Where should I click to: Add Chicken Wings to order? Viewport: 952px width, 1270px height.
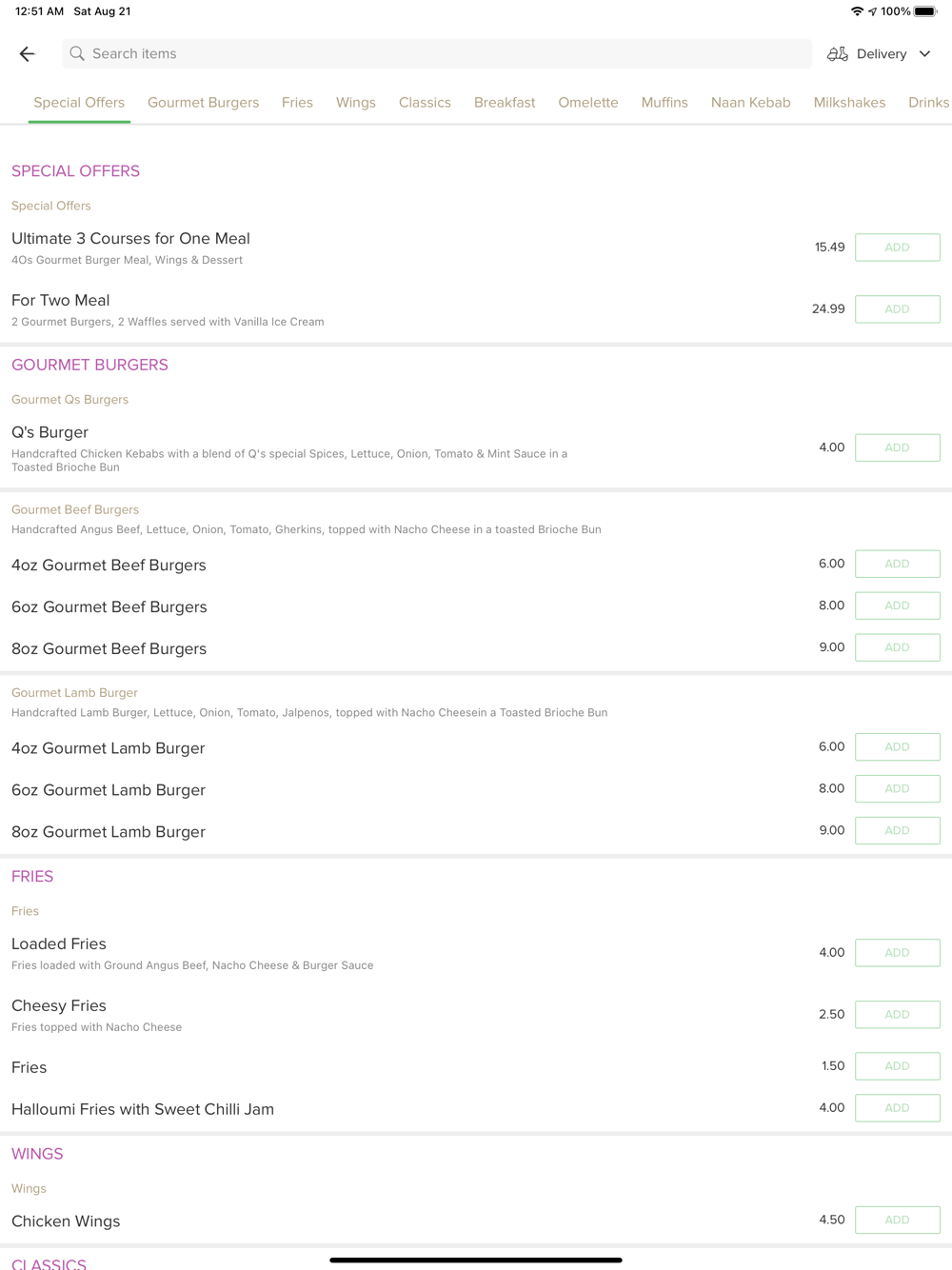[x=897, y=1220]
